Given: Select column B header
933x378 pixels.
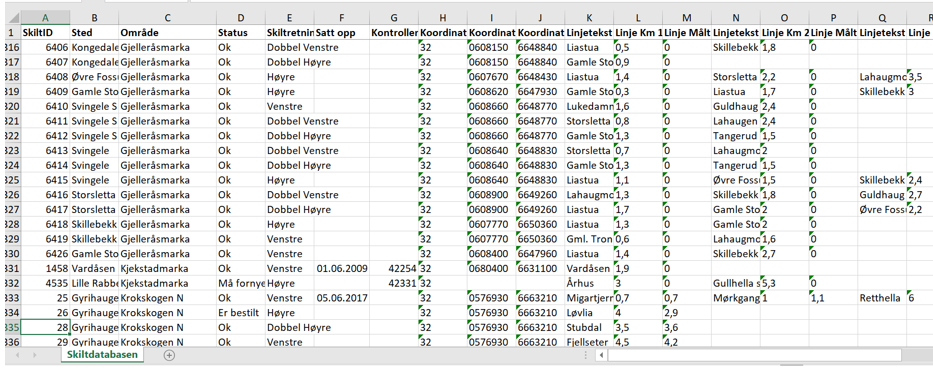Looking at the screenshot, I should [x=94, y=17].
